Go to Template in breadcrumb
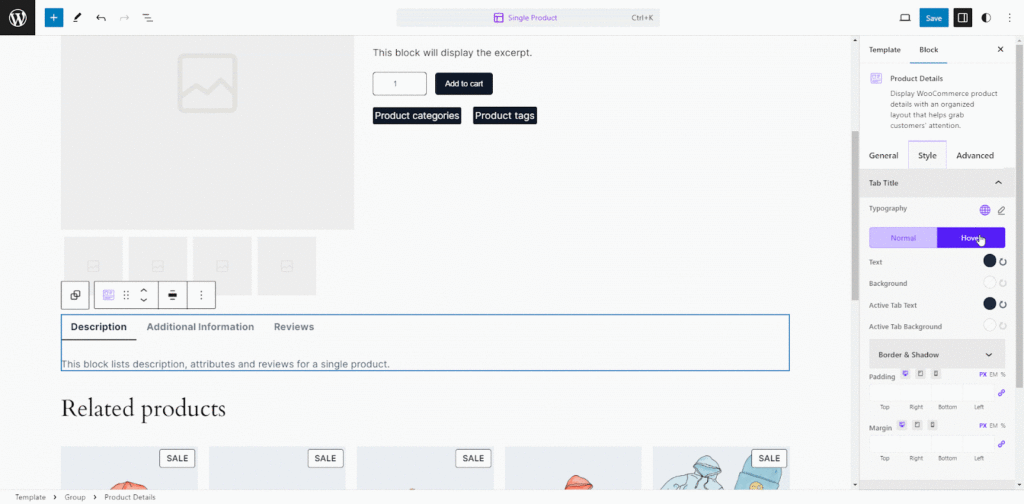The image size is (1024, 504). [31, 497]
